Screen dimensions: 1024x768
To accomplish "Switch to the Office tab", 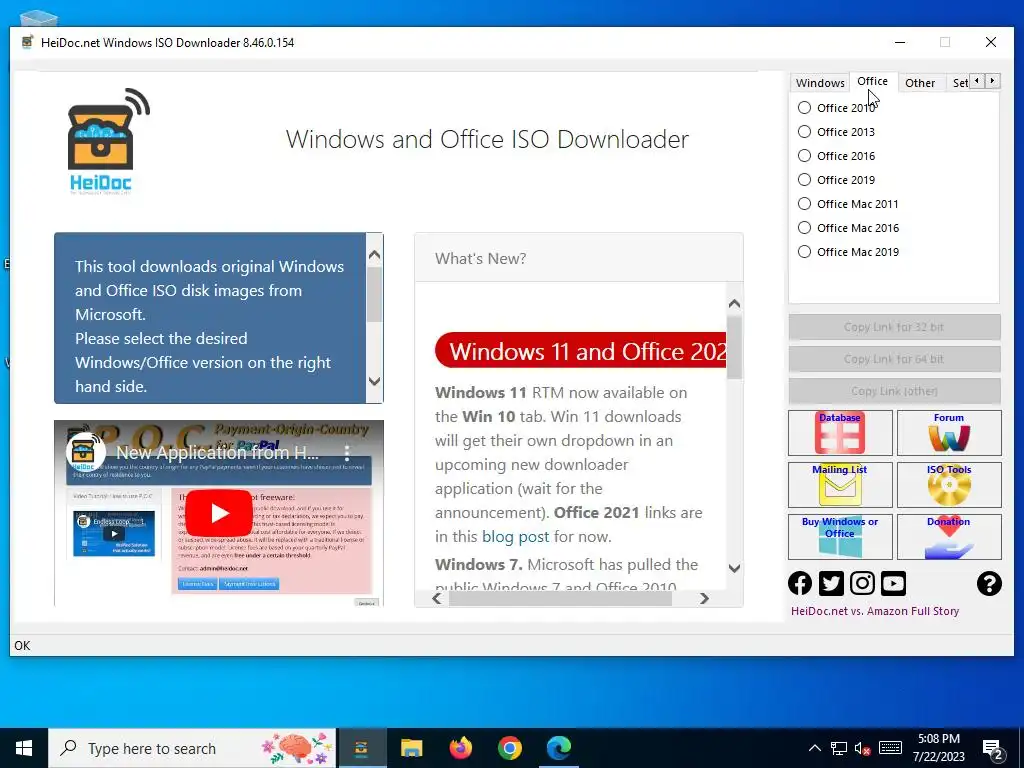I will [x=872, y=81].
